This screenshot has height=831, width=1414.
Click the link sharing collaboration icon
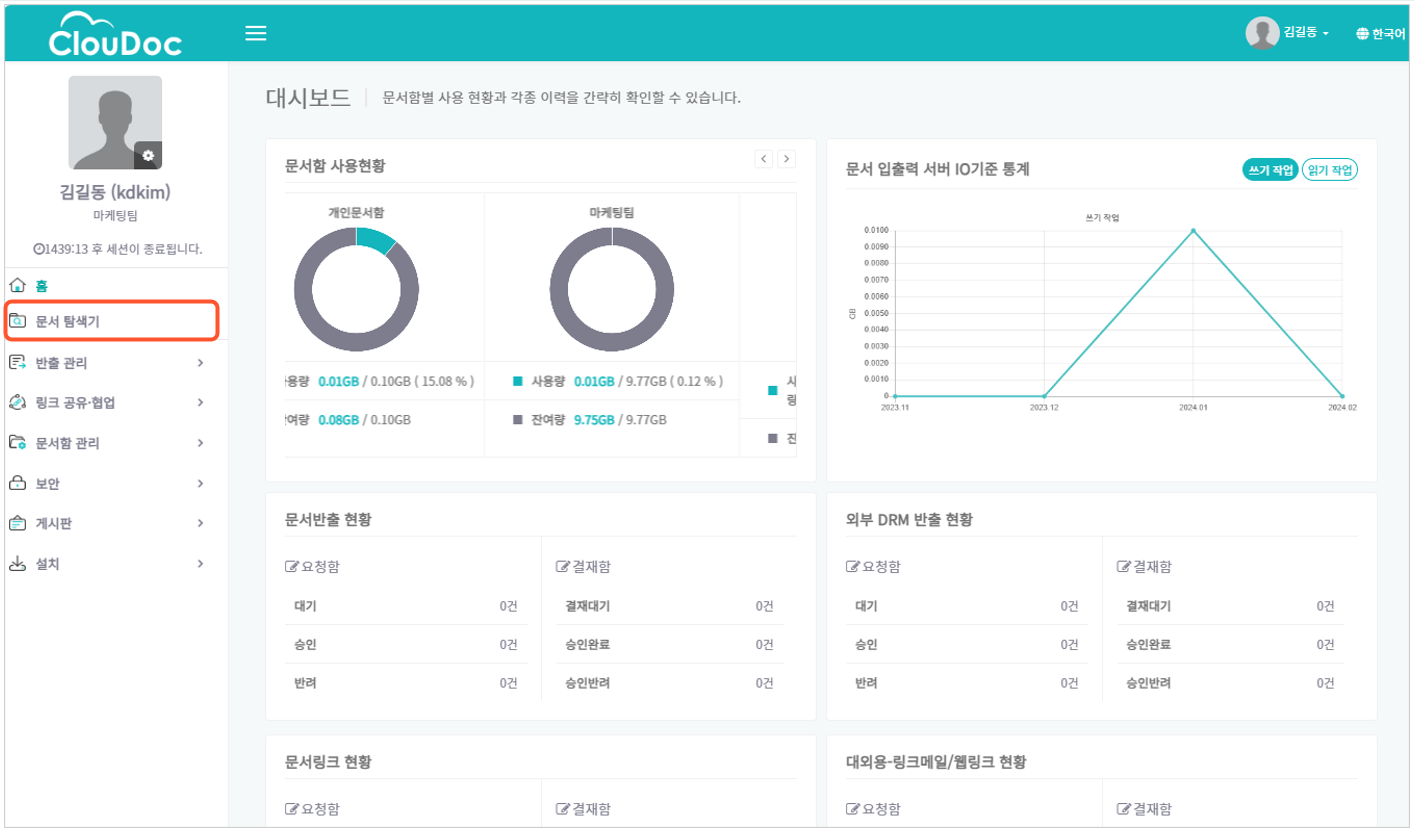(17, 402)
